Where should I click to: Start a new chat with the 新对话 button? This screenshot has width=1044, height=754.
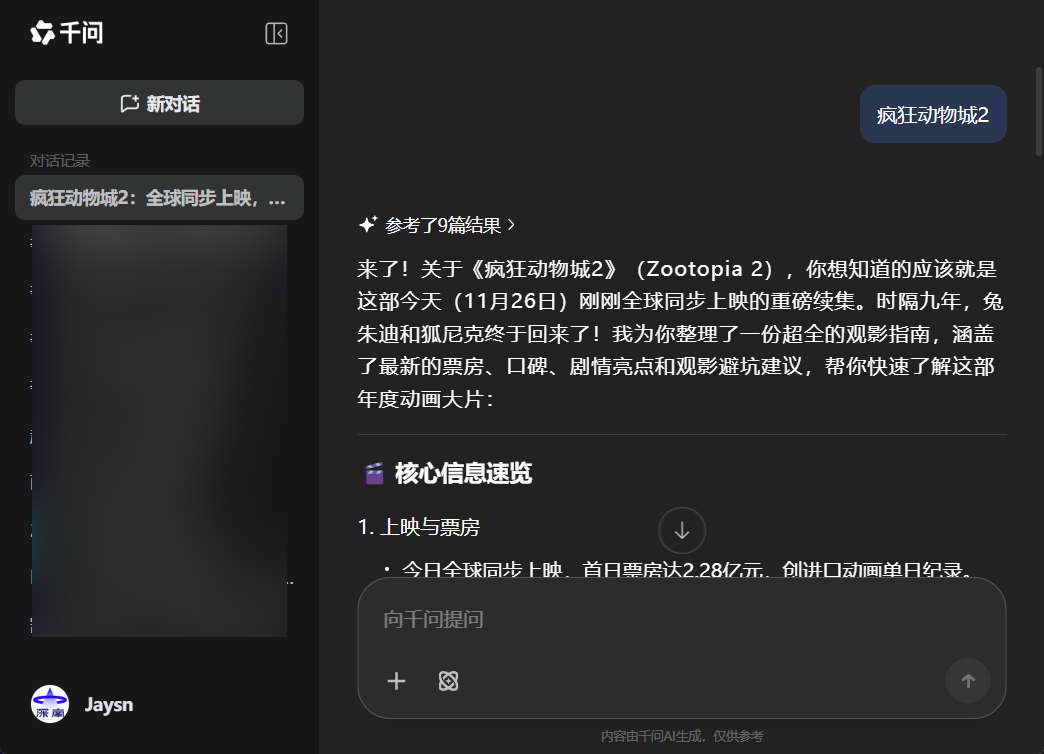[158, 102]
